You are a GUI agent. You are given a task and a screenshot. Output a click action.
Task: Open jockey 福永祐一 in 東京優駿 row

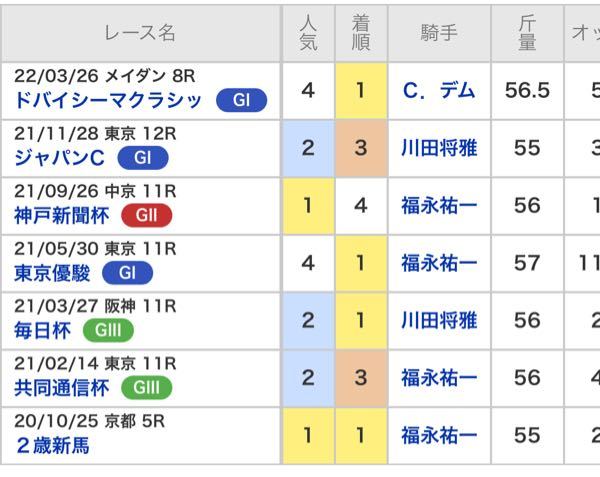(439, 263)
